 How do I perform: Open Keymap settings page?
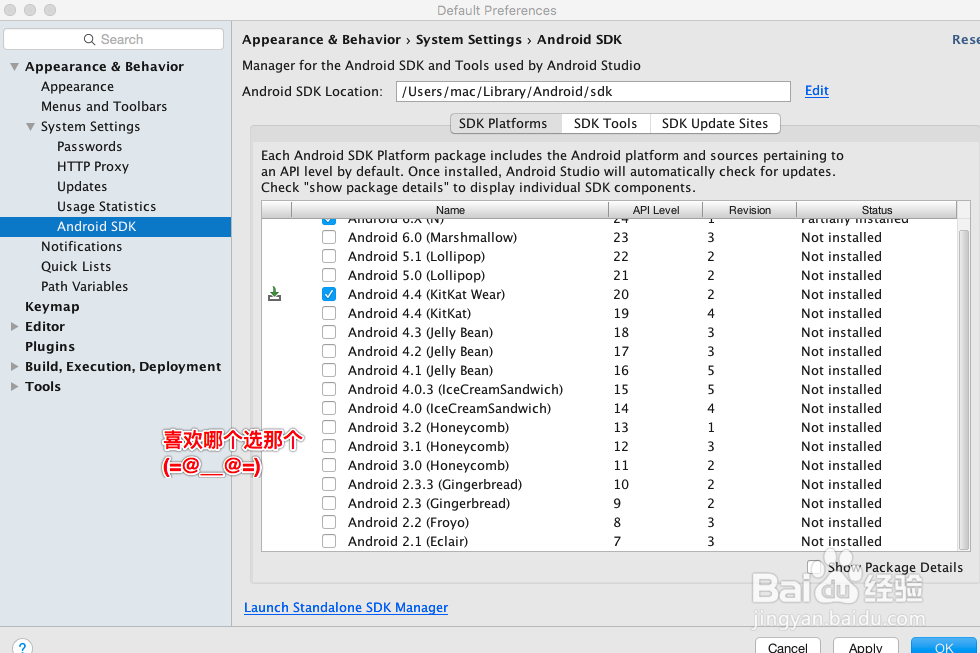pyautogui.click(x=52, y=306)
